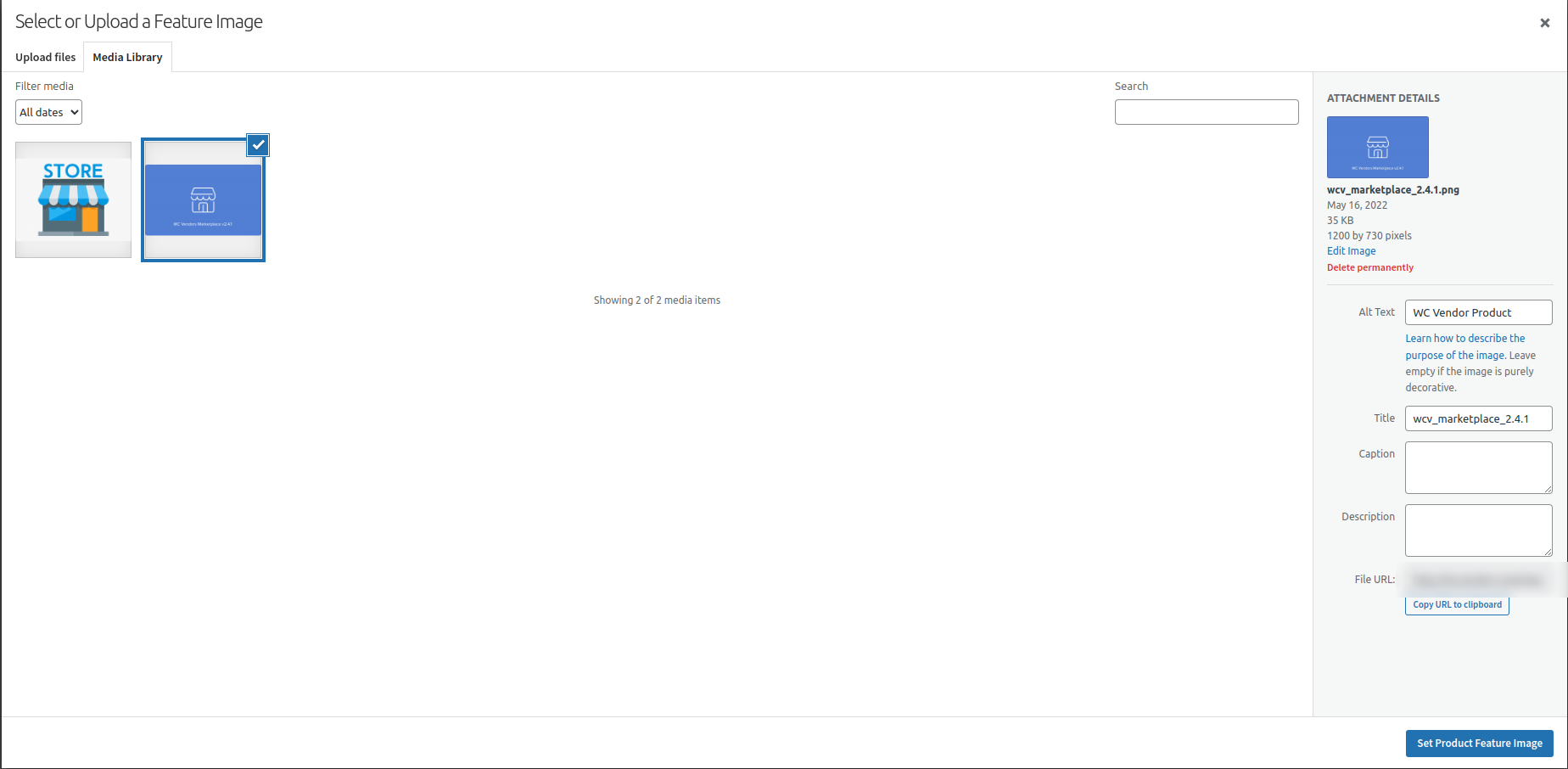1568x769 pixels.
Task: Click Copy URL to clipboard button
Action: click(x=1457, y=605)
